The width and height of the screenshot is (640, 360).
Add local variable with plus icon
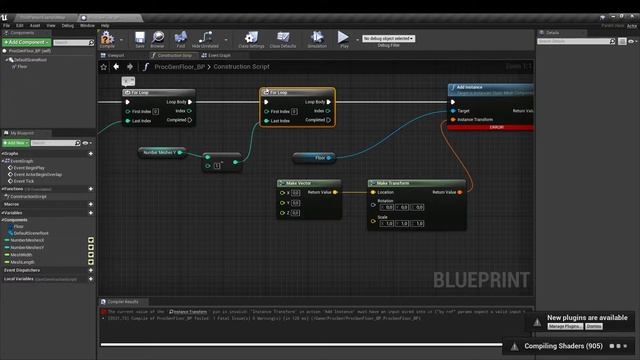tap(91, 279)
